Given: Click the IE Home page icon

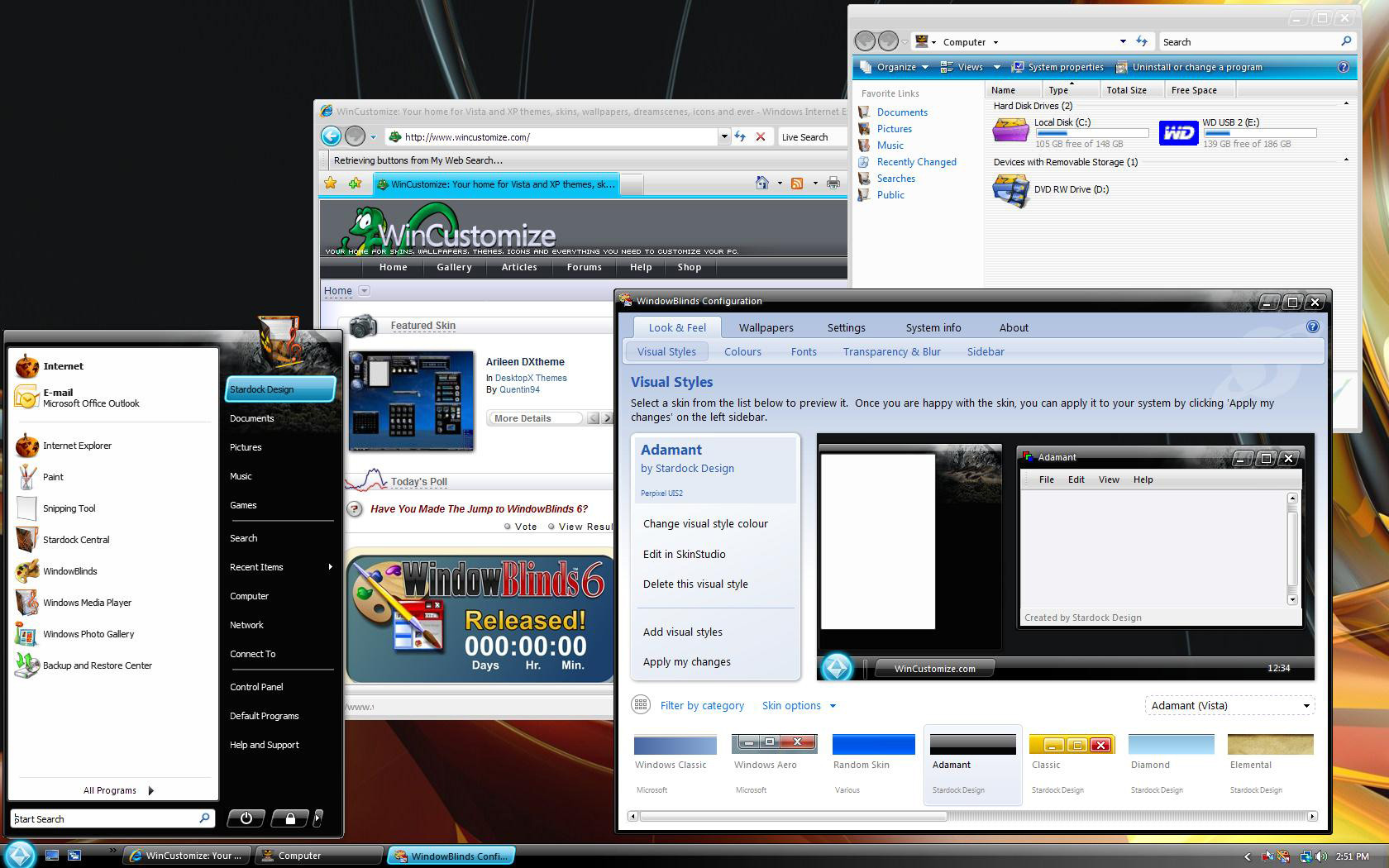Looking at the screenshot, I should [762, 183].
